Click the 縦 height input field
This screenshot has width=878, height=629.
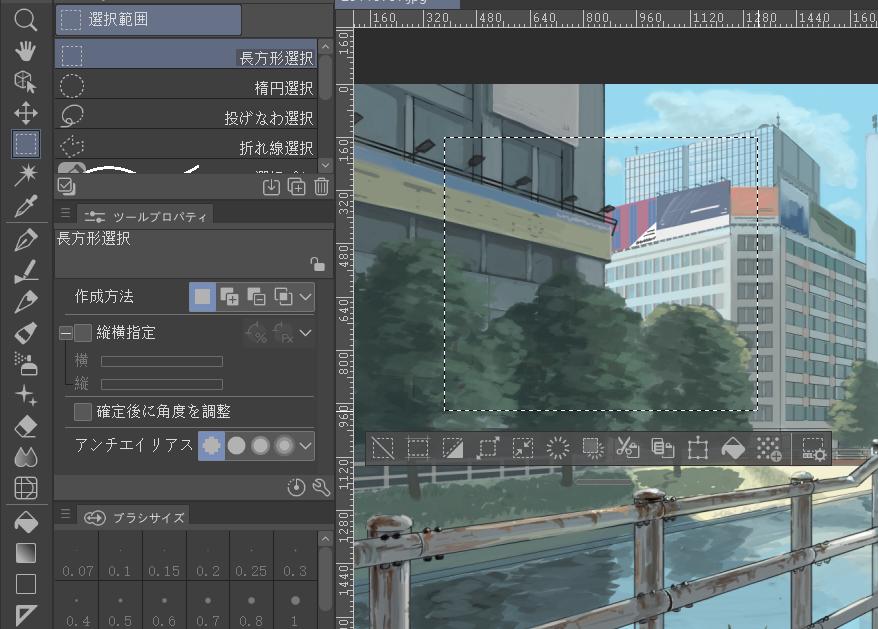click(162, 384)
